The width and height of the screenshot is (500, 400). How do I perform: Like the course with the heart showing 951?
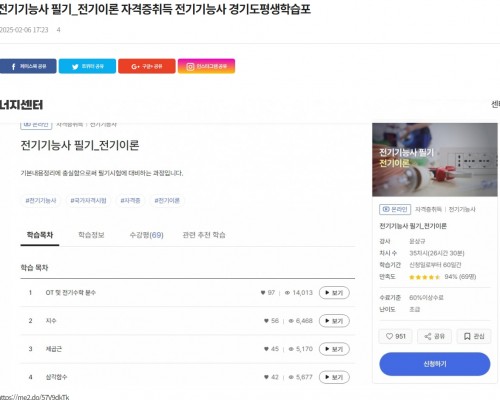pos(396,336)
